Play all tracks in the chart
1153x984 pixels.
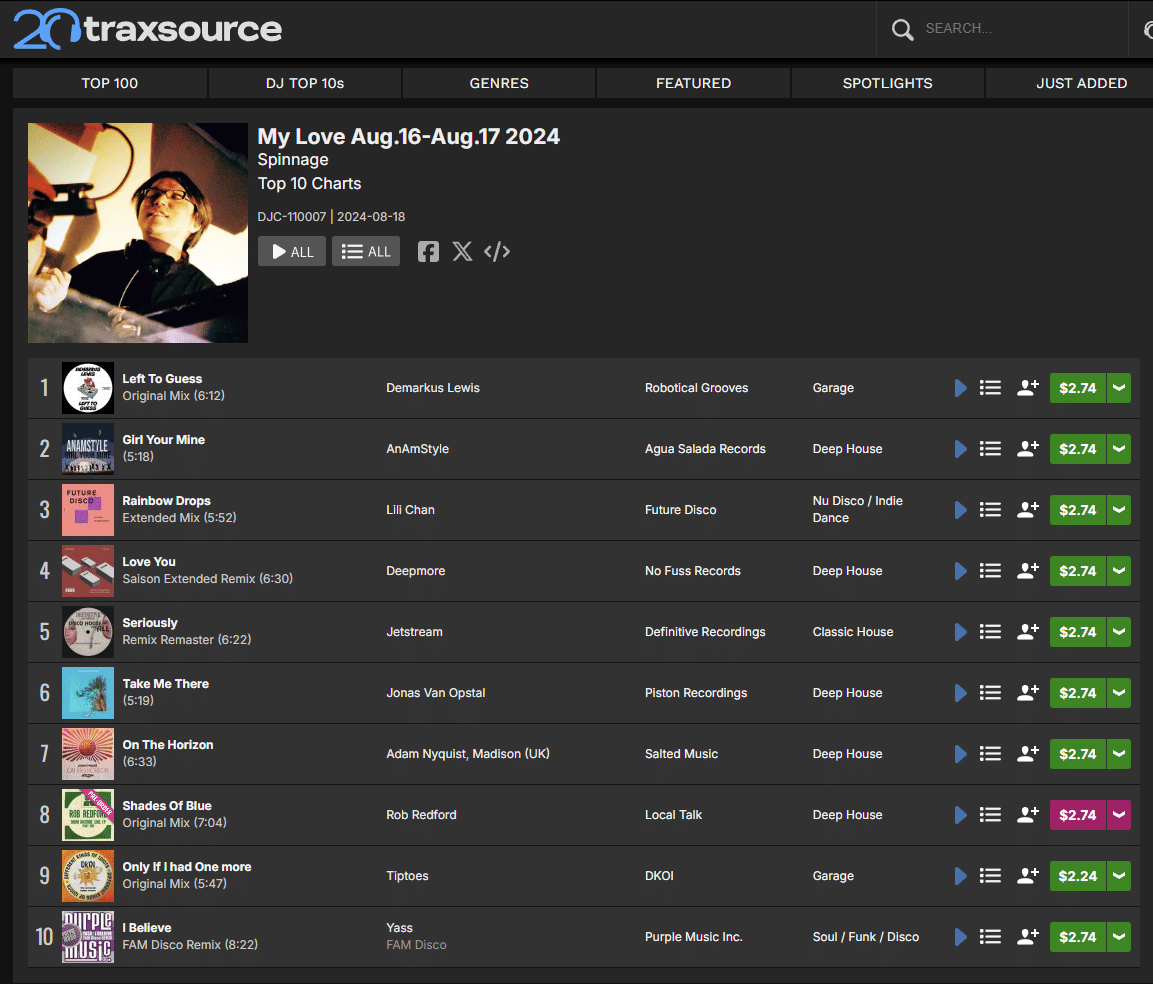[x=292, y=252]
